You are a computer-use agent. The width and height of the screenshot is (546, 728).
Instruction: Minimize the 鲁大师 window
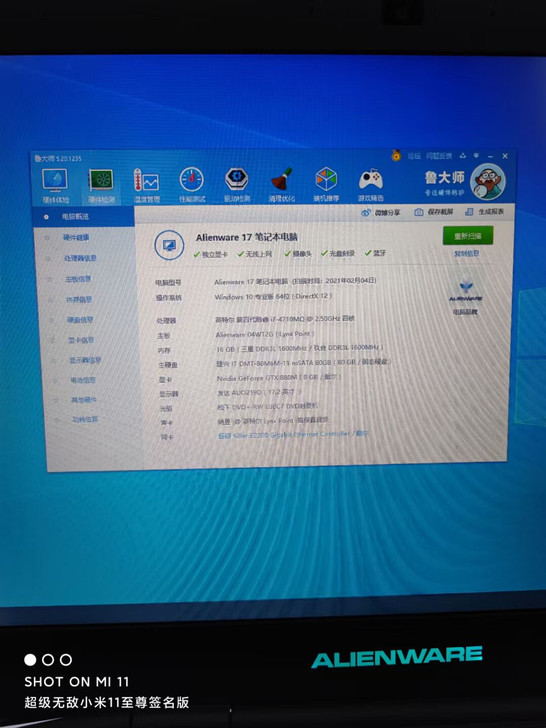[x=490, y=156]
